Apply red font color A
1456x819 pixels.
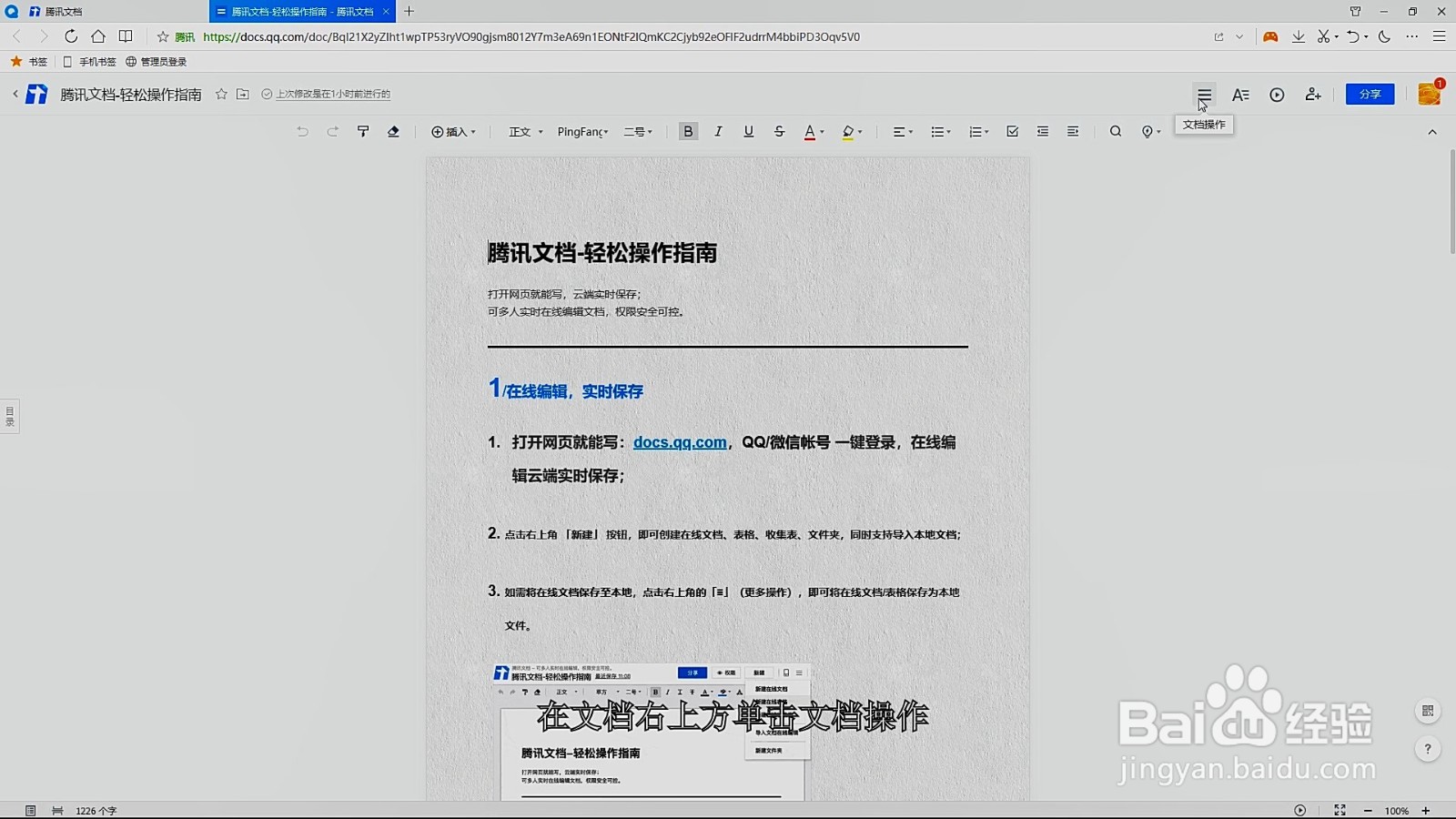tap(810, 132)
